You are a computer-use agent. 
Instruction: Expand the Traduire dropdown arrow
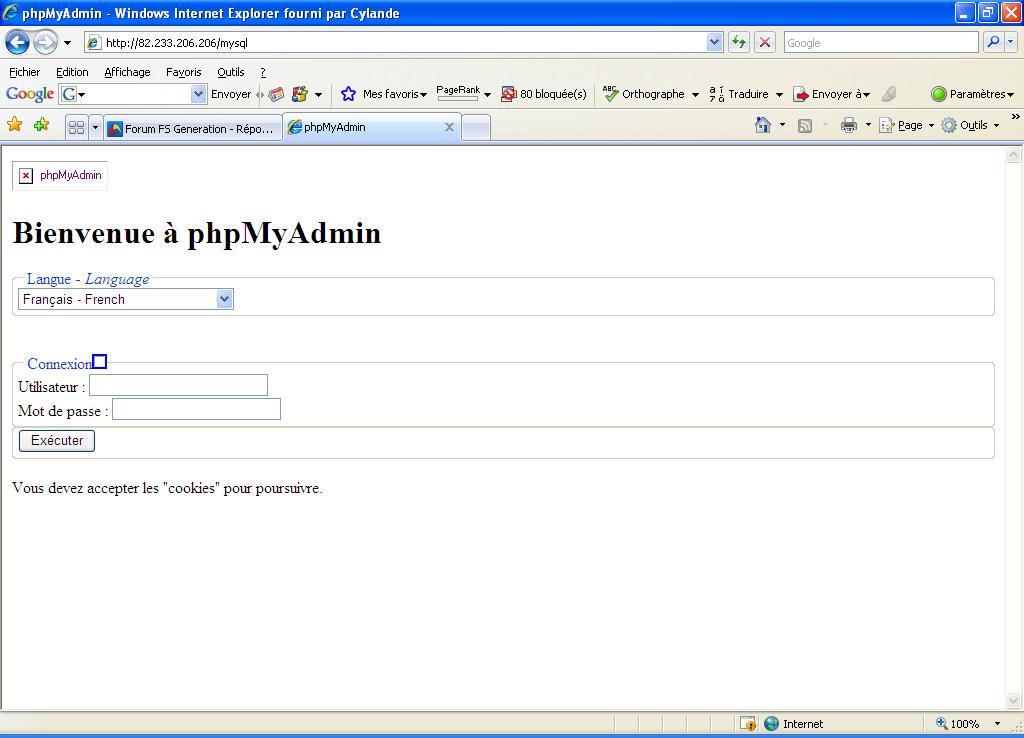779,95
